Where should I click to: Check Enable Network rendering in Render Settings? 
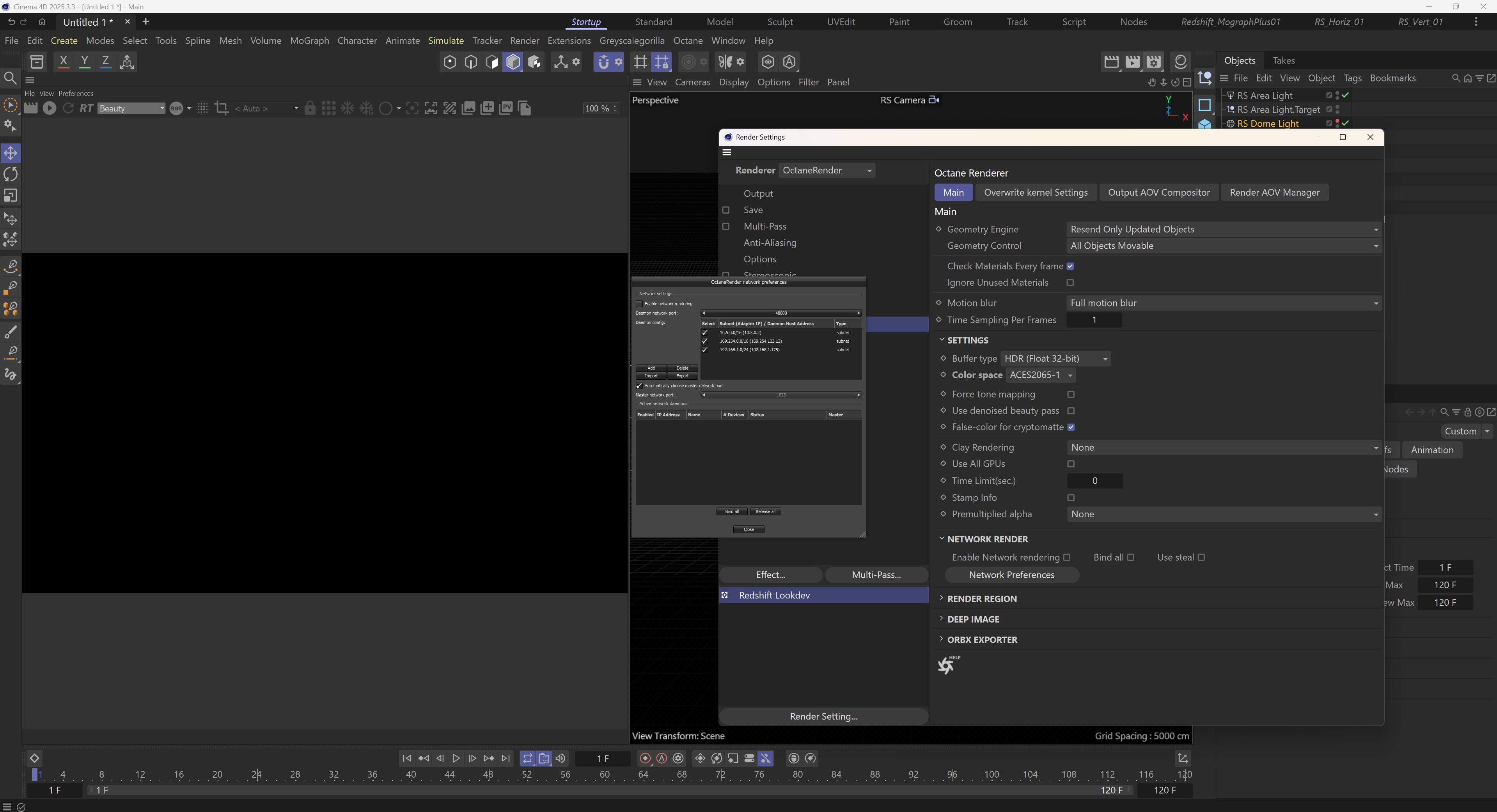[x=1067, y=557]
